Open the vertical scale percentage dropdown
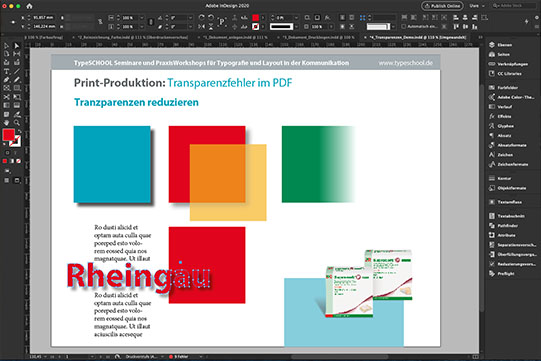 (141, 27)
